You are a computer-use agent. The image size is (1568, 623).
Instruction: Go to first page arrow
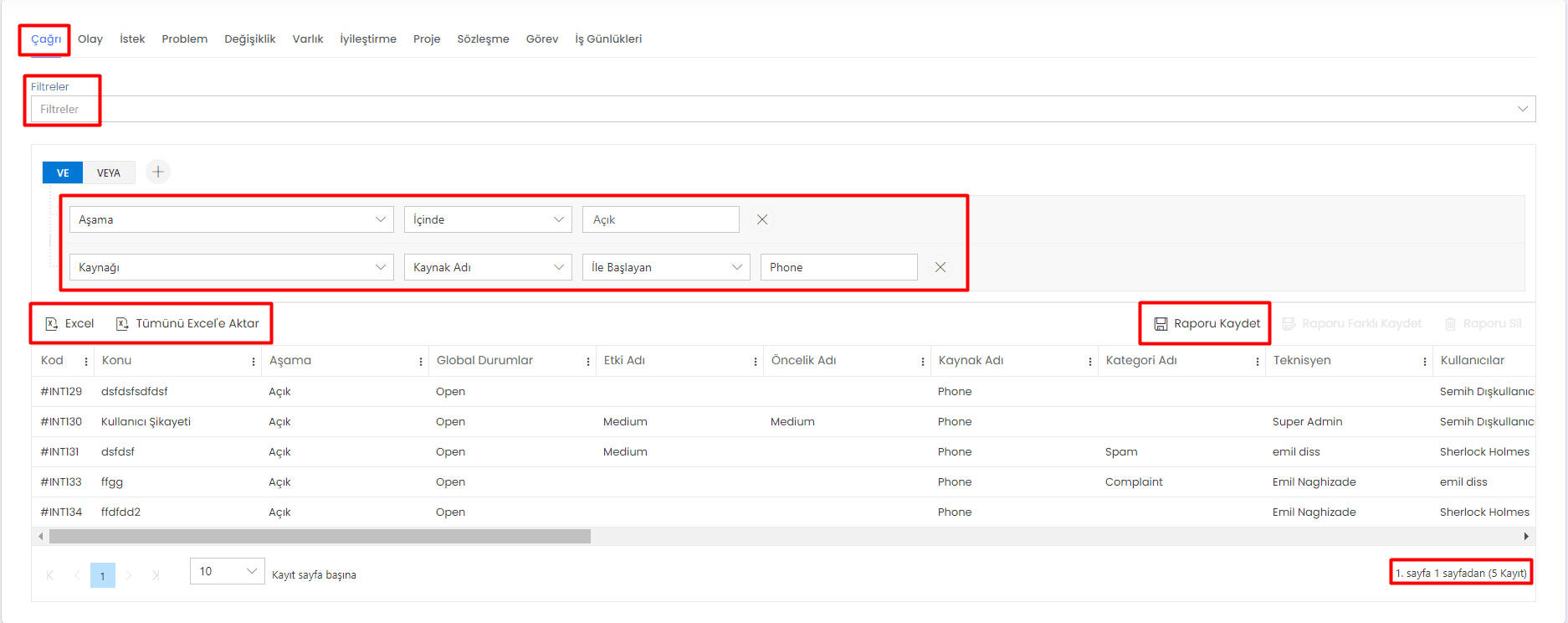click(50, 575)
